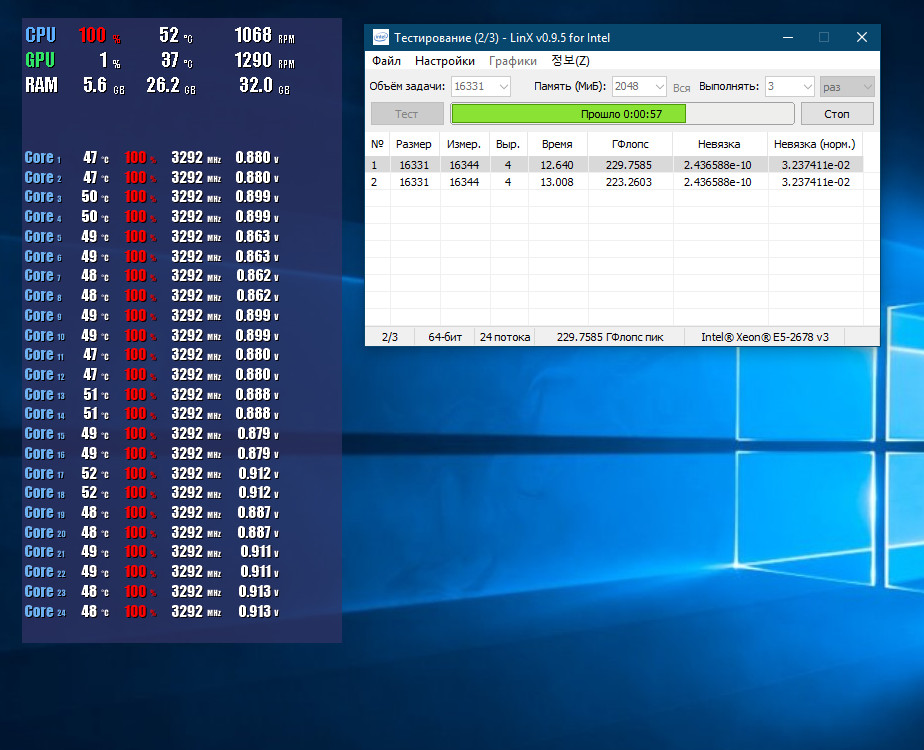
Task: Click the Core 13 label in overlay
Action: point(45,395)
